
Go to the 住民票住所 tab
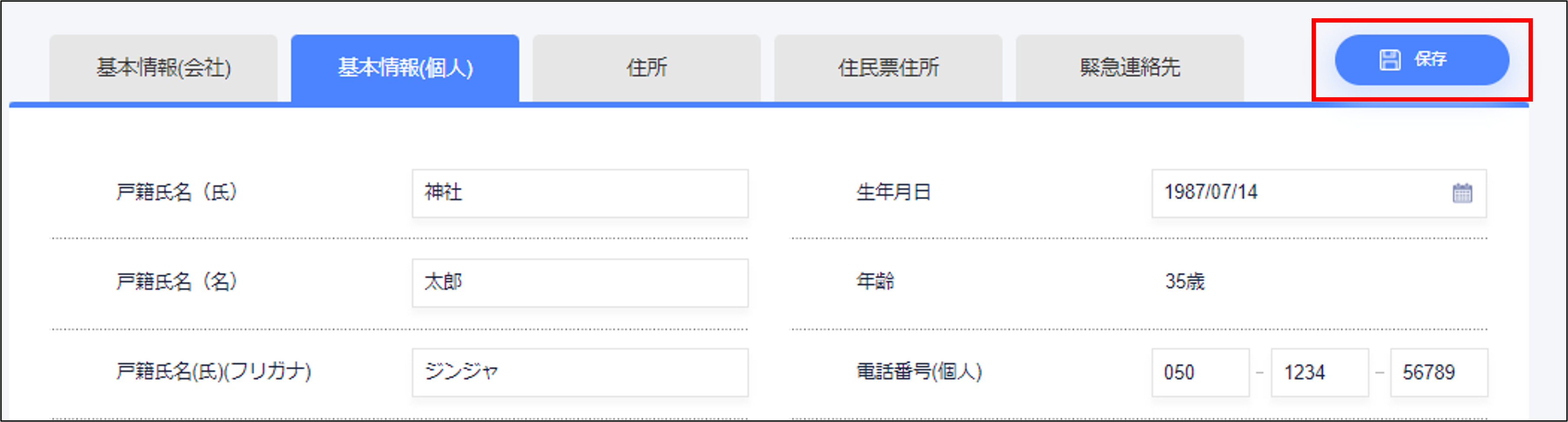[x=888, y=68]
